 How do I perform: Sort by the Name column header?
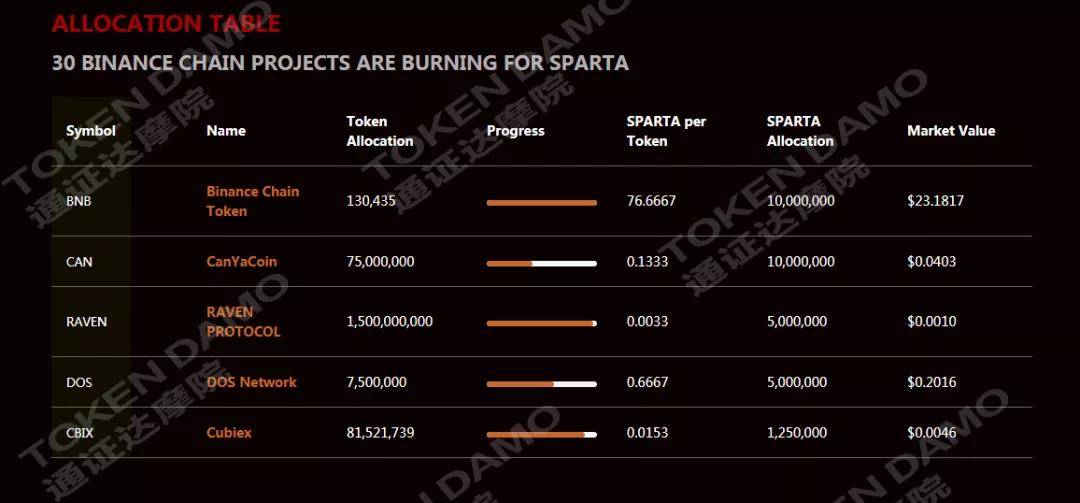226,131
